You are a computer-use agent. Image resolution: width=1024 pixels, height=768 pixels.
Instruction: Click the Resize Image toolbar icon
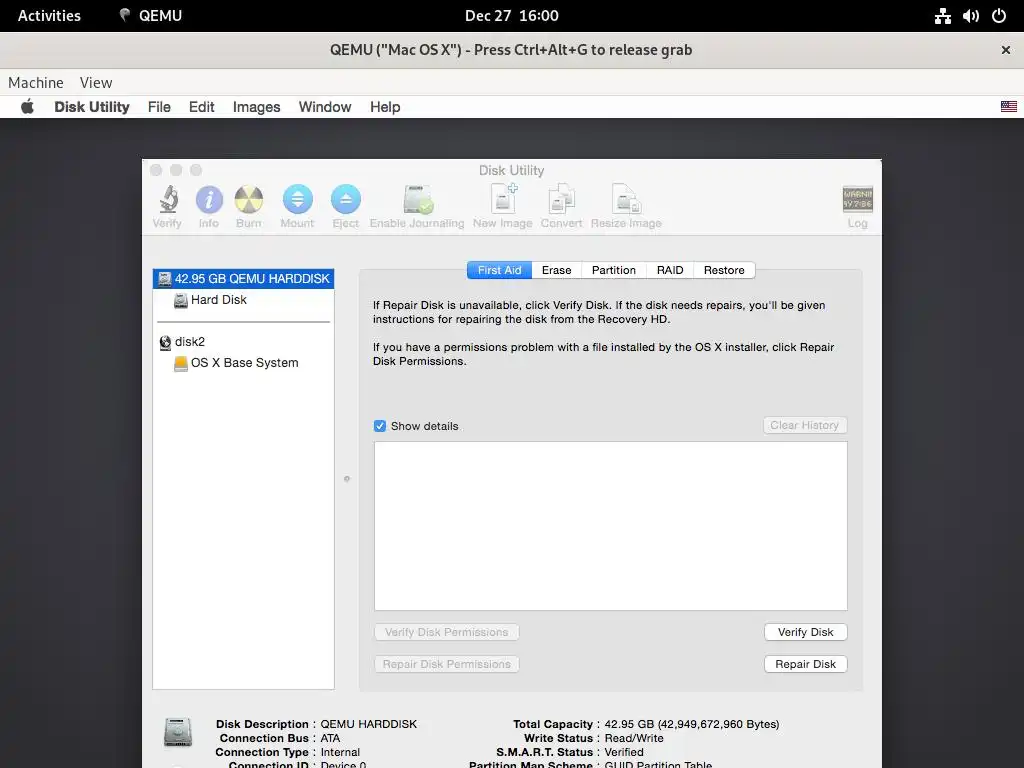tap(626, 199)
